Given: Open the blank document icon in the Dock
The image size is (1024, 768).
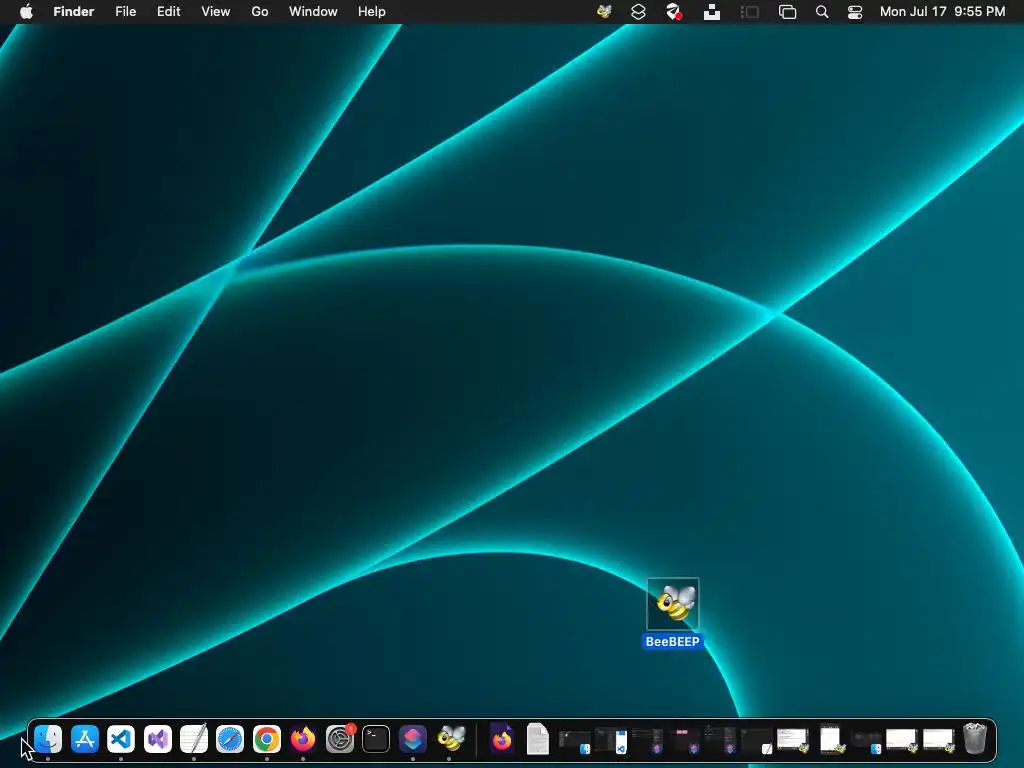Looking at the screenshot, I should pyautogui.click(x=537, y=739).
